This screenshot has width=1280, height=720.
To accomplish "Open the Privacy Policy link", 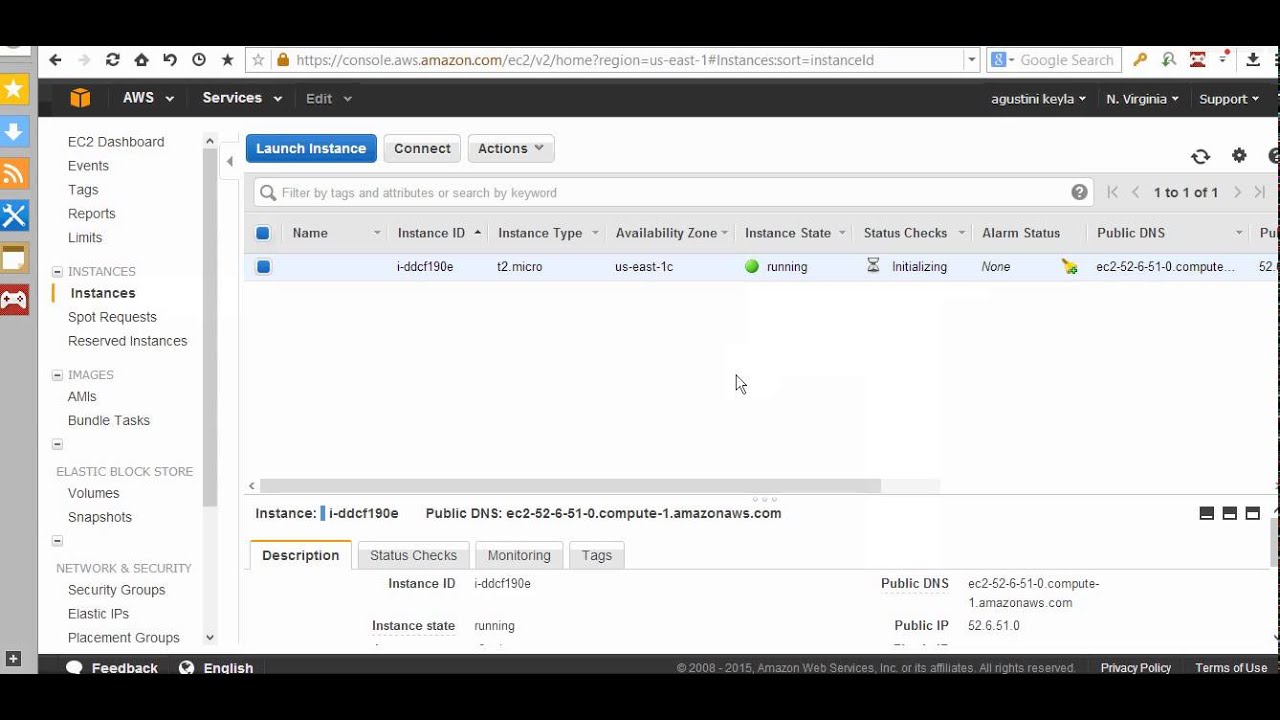I will click(x=1136, y=668).
